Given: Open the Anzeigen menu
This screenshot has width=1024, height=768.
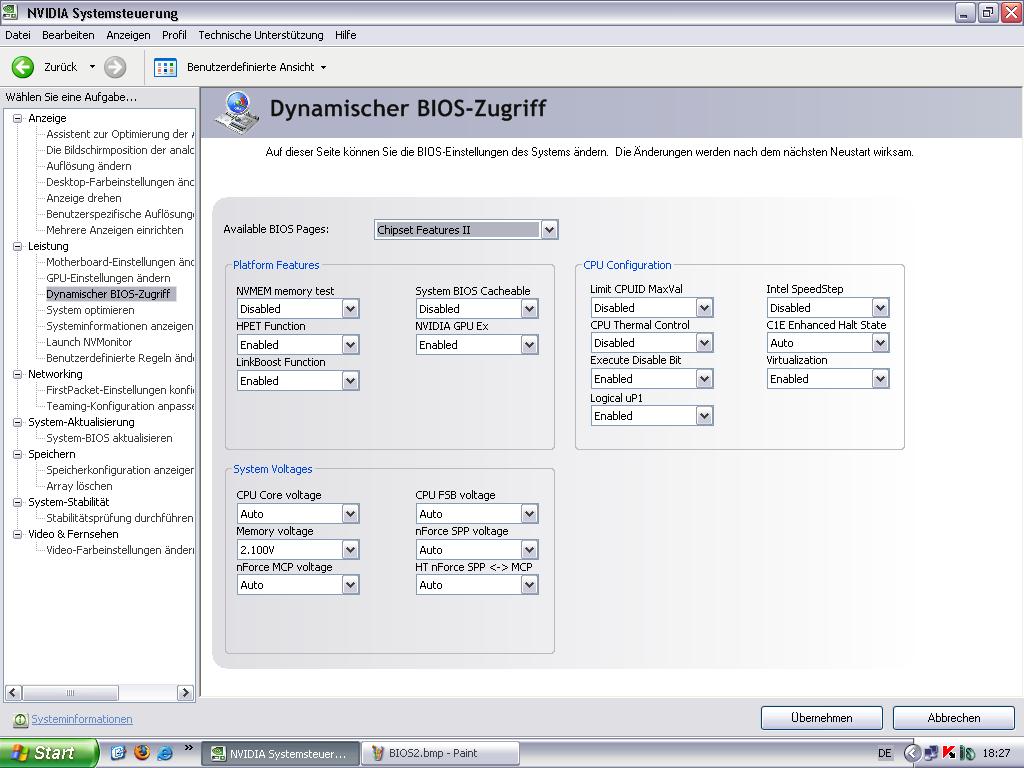Looking at the screenshot, I should (128, 35).
